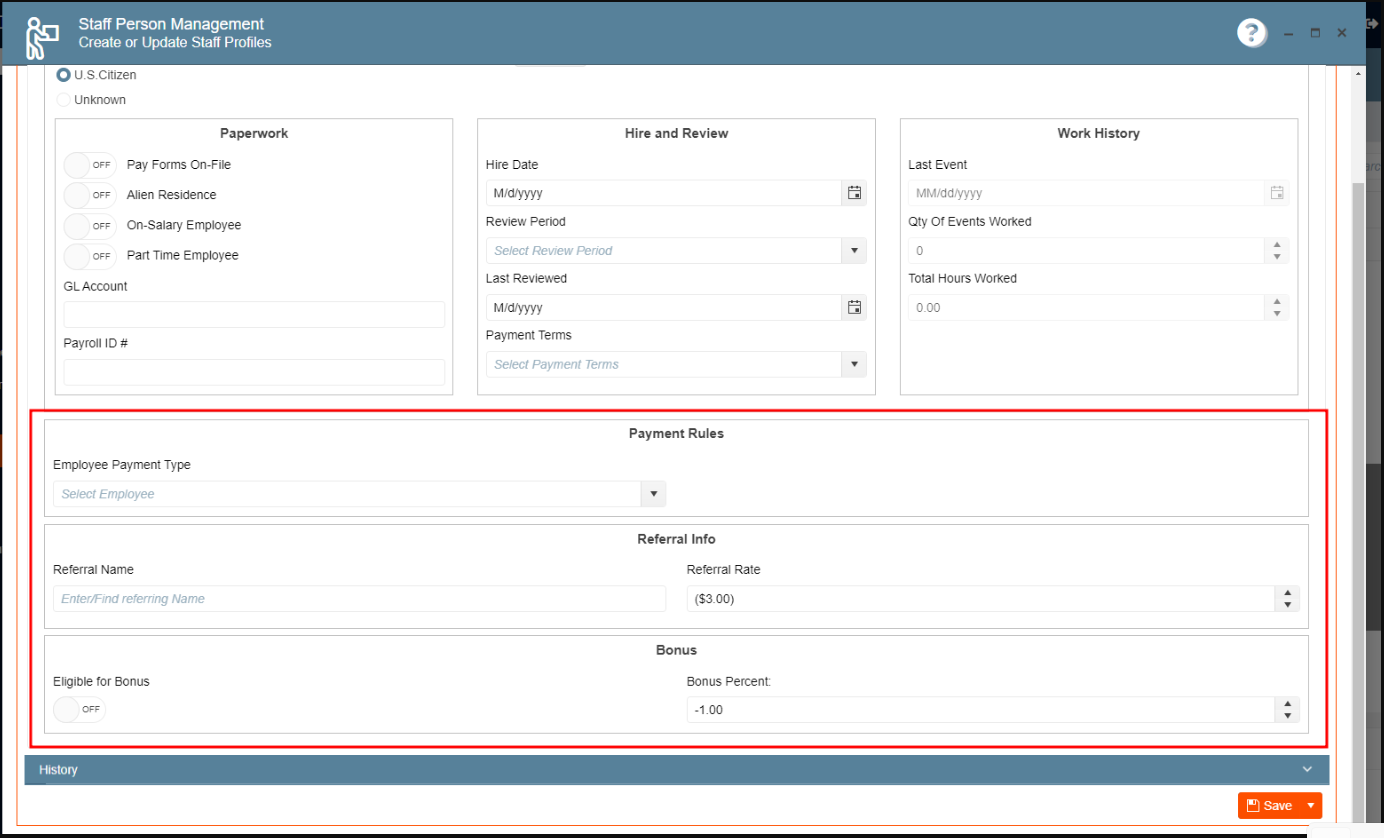This screenshot has height=838, width=1384.
Task: Turn on Eligible for Bonus toggle
Action: [79, 709]
